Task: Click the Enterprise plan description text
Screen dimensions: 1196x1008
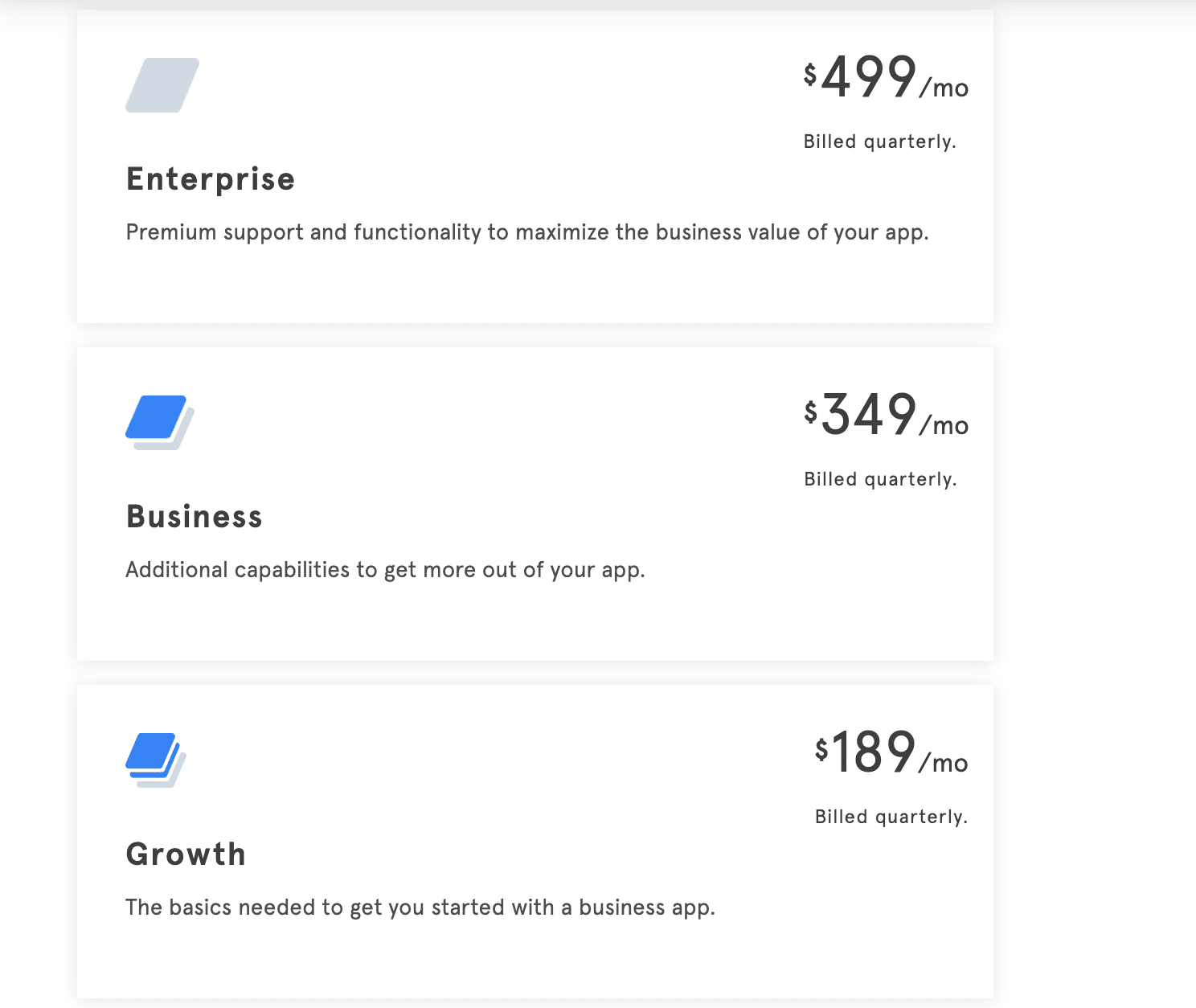Action: click(x=527, y=232)
